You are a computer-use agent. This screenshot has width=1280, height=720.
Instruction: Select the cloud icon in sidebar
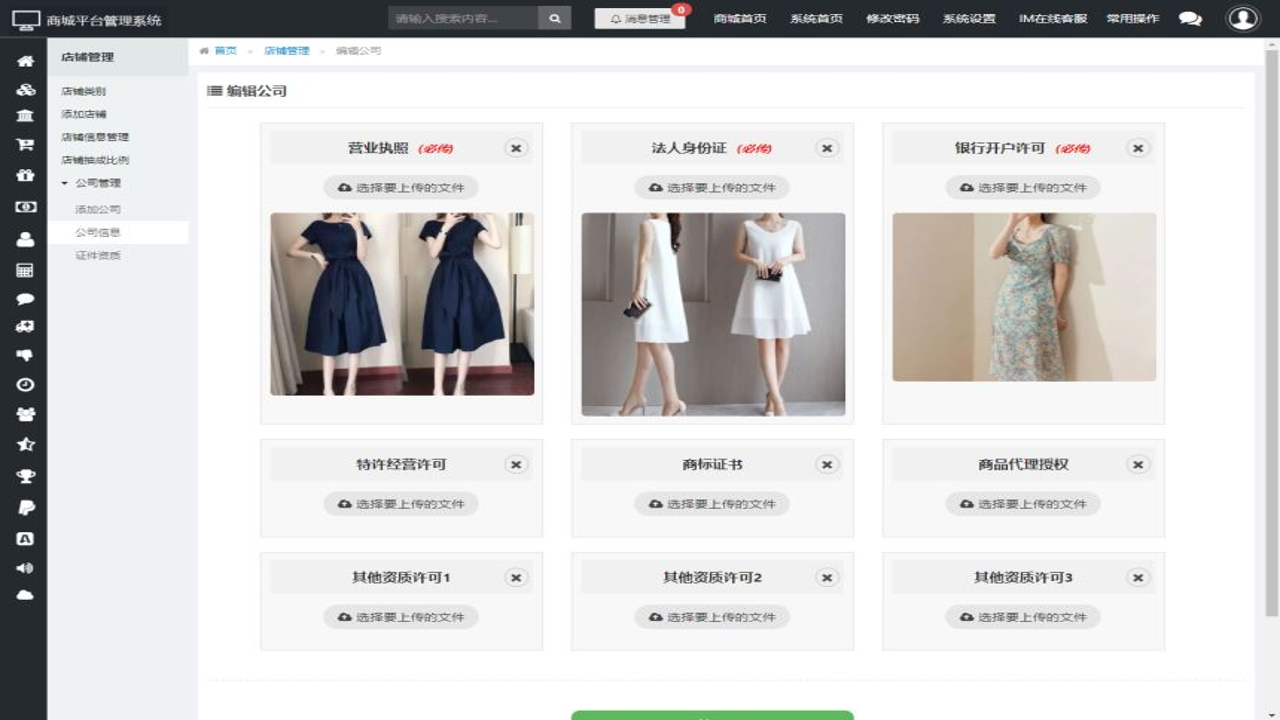pos(25,595)
